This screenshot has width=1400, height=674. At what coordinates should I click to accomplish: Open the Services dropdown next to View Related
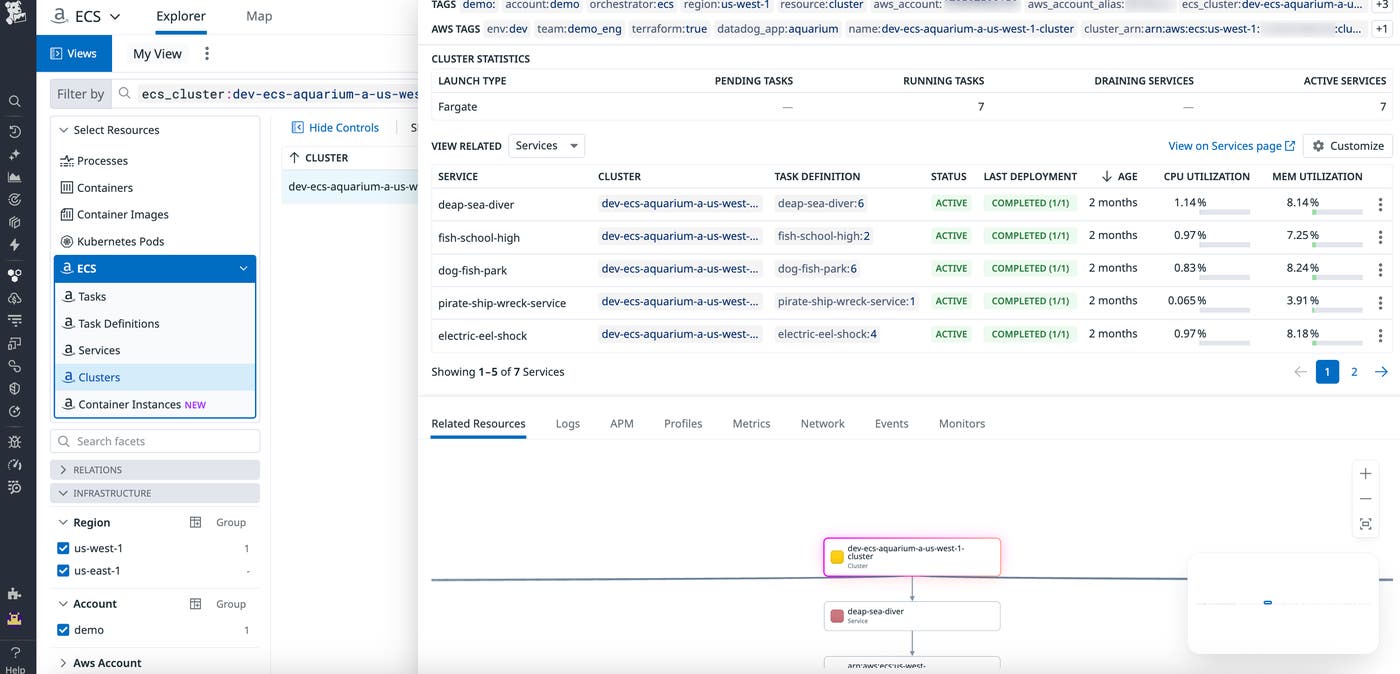coord(546,145)
